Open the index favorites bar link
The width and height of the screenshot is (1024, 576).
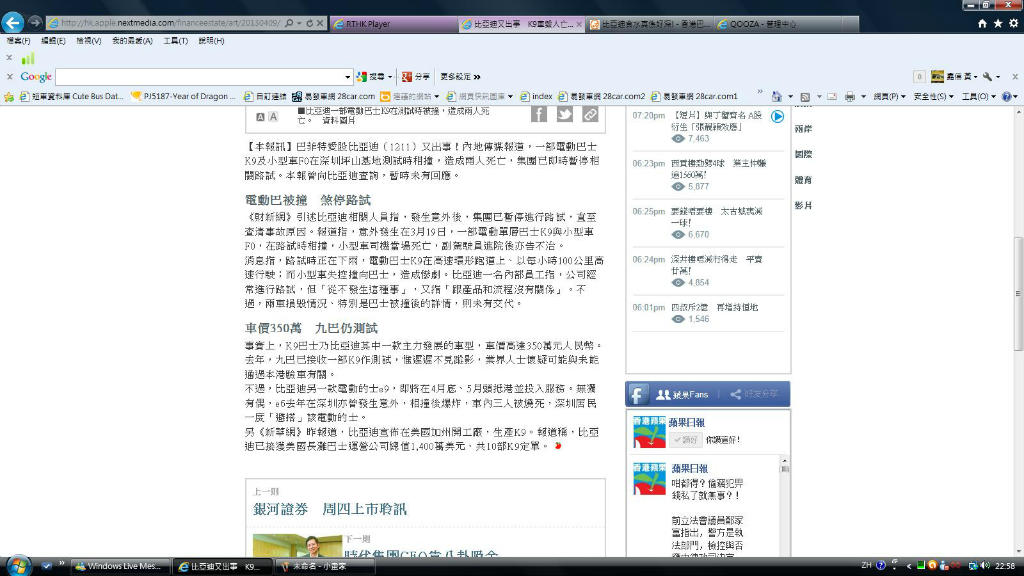536,97
